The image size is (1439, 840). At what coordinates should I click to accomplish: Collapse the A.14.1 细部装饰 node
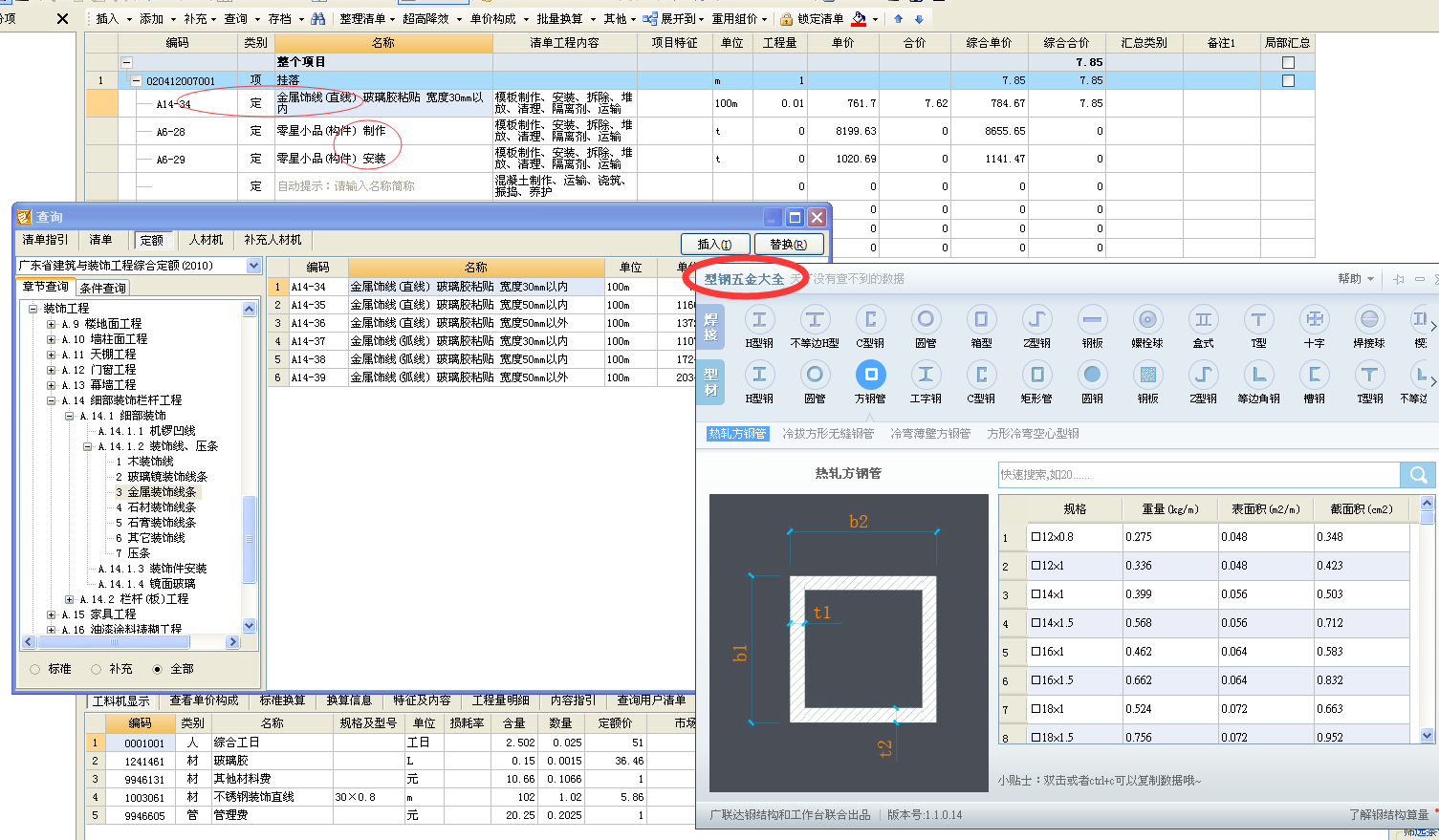[69, 416]
